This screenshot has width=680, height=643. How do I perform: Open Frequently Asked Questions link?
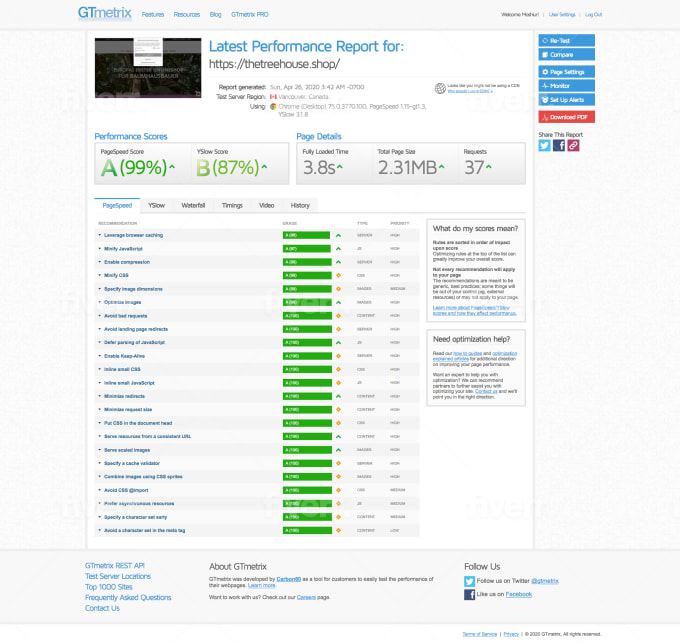[128, 597]
